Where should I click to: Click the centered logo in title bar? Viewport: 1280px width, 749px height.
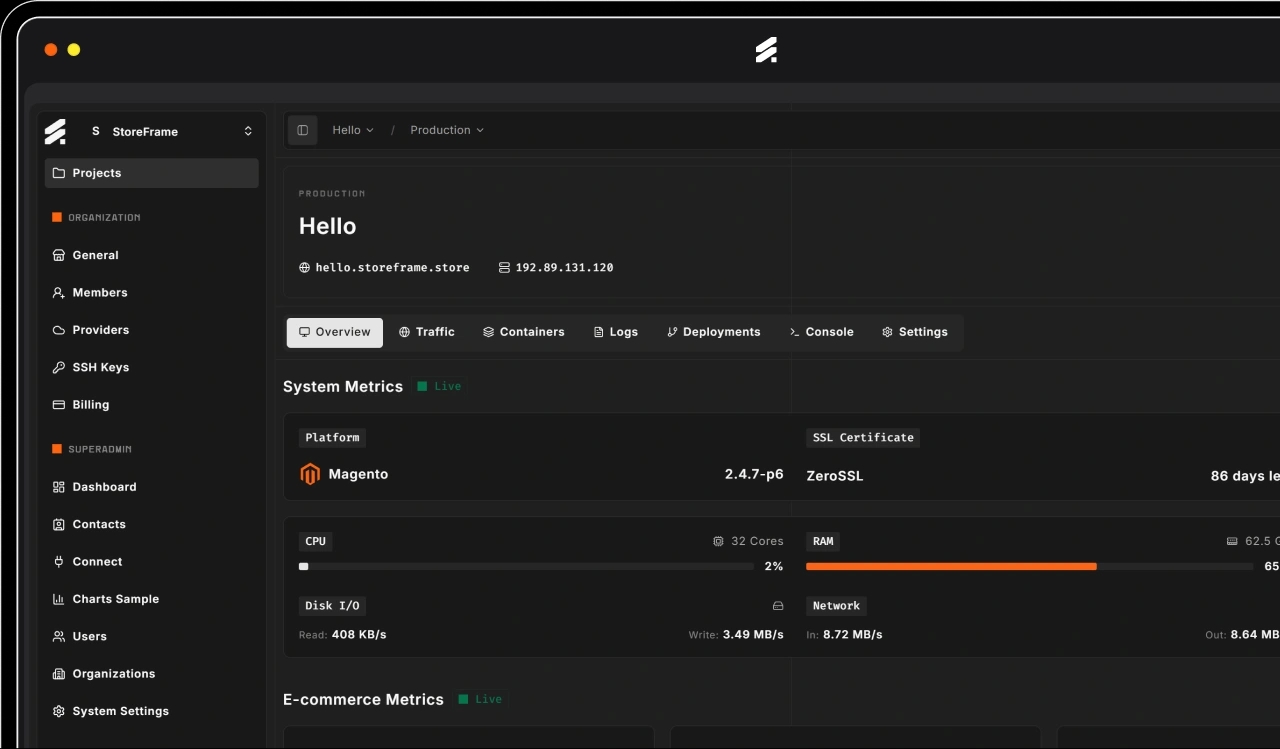766,50
